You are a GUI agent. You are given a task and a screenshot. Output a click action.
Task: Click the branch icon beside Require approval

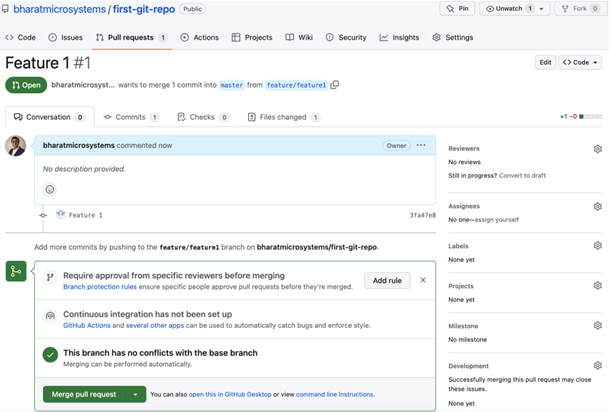tap(50, 277)
